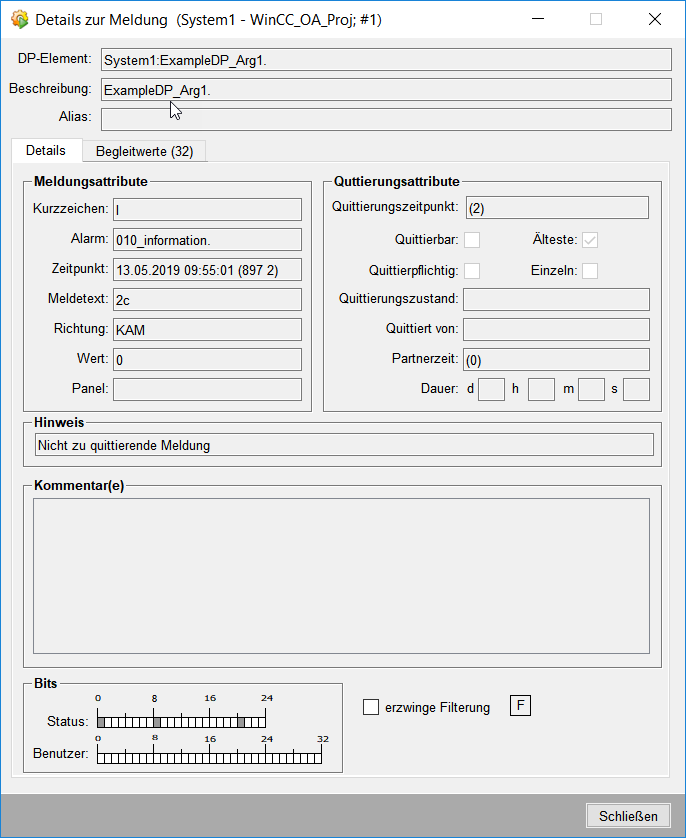This screenshot has height=838, width=686.
Task: Click the Dauer days (d) box
Action: point(492,389)
